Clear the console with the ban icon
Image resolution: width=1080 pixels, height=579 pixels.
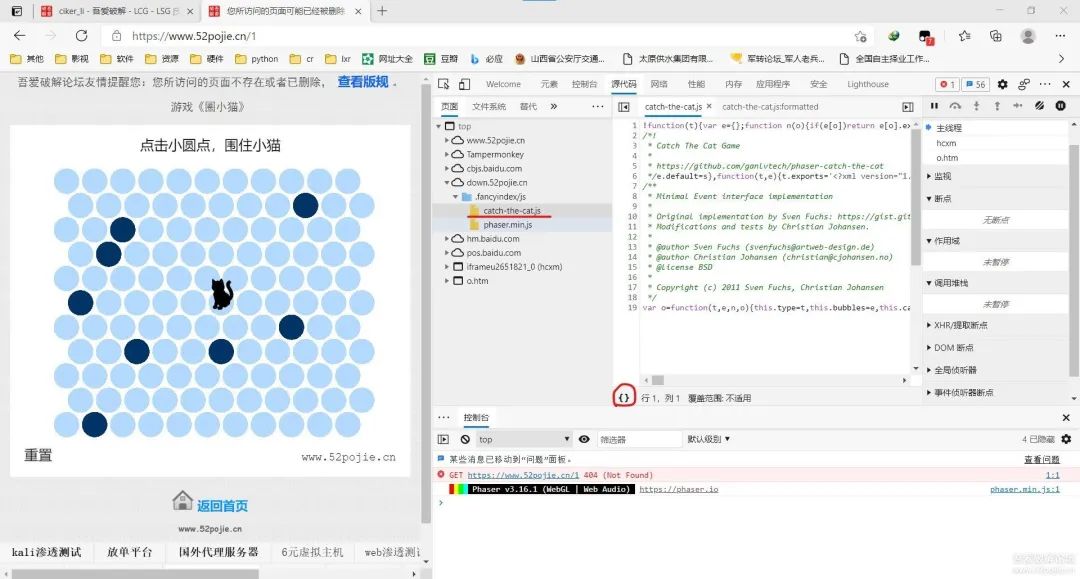(x=465, y=439)
